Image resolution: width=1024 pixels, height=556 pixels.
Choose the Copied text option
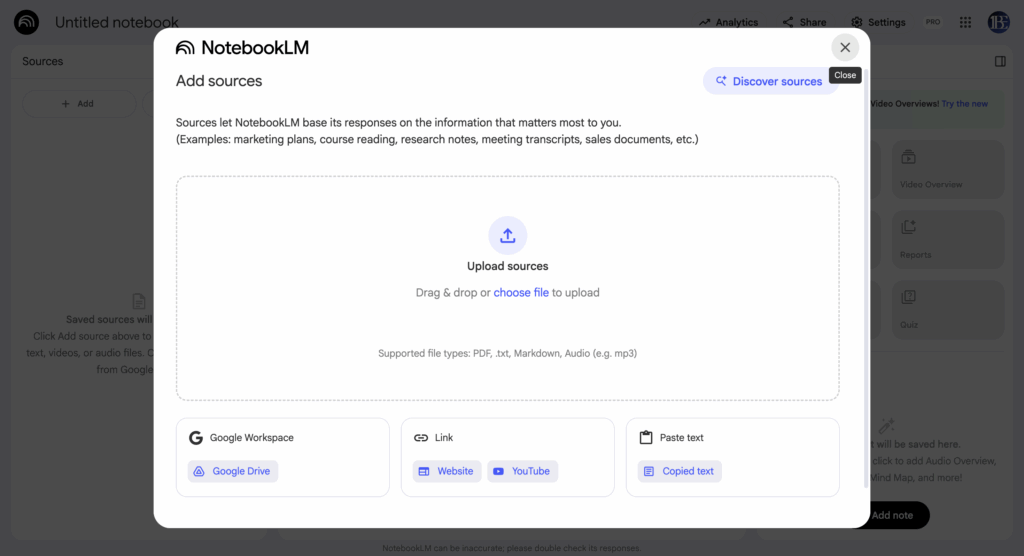pos(679,471)
